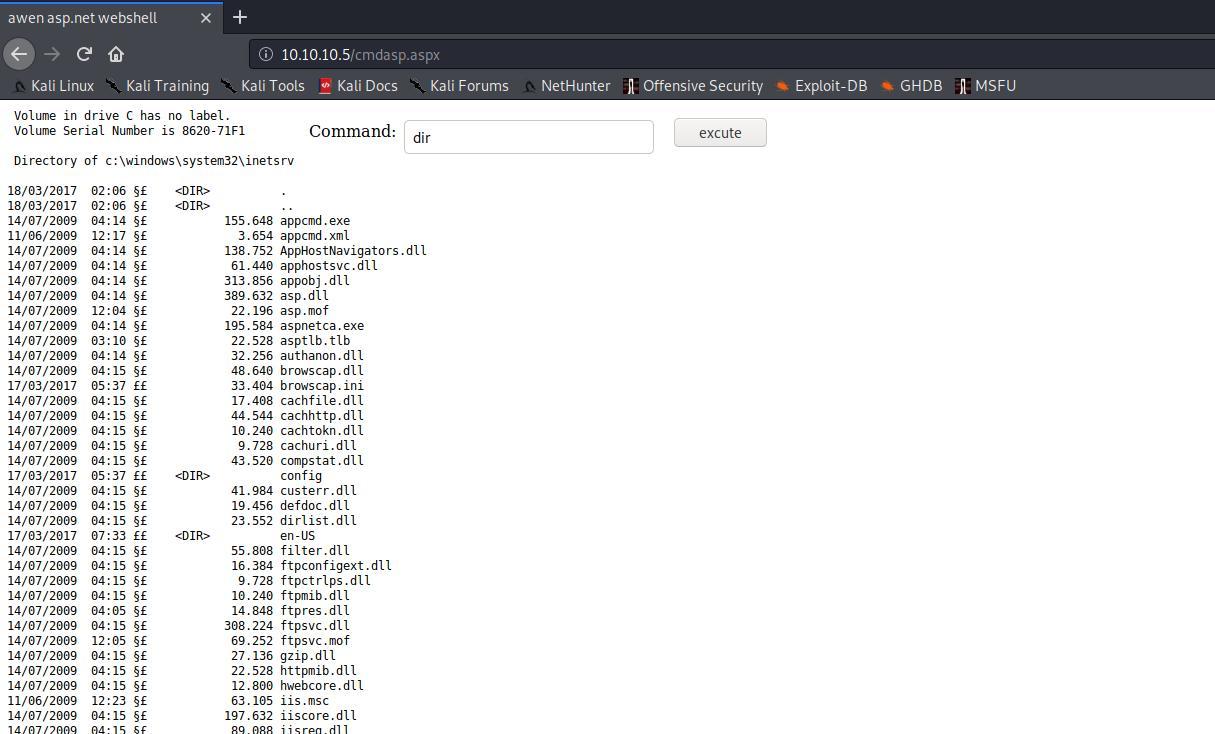Click the Command input field
Screen dimensions: 1215x734
pos(529,137)
